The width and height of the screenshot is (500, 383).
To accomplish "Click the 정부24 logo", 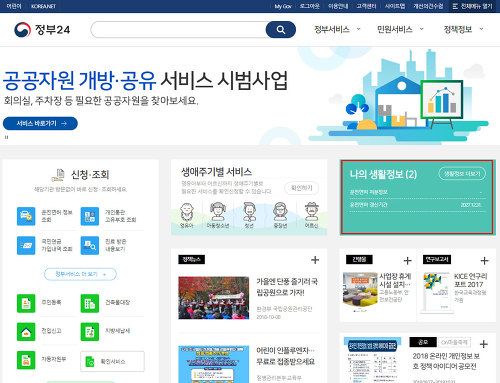I will pos(42,30).
